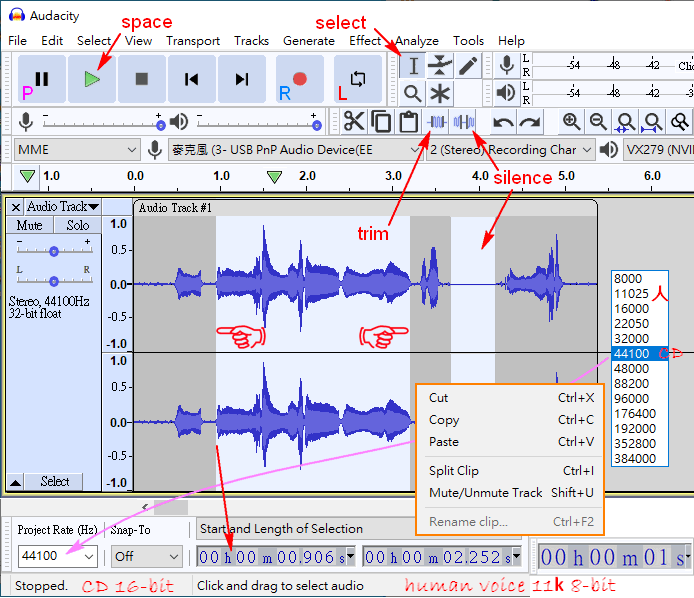Click the Cut scissors icon
694x598 pixels.
coord(354,122)
